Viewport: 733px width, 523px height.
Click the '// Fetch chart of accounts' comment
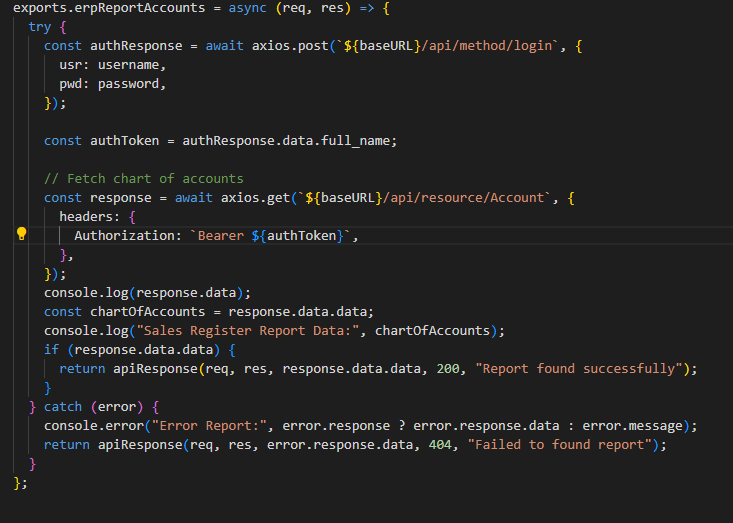click(x=144, y=179)
